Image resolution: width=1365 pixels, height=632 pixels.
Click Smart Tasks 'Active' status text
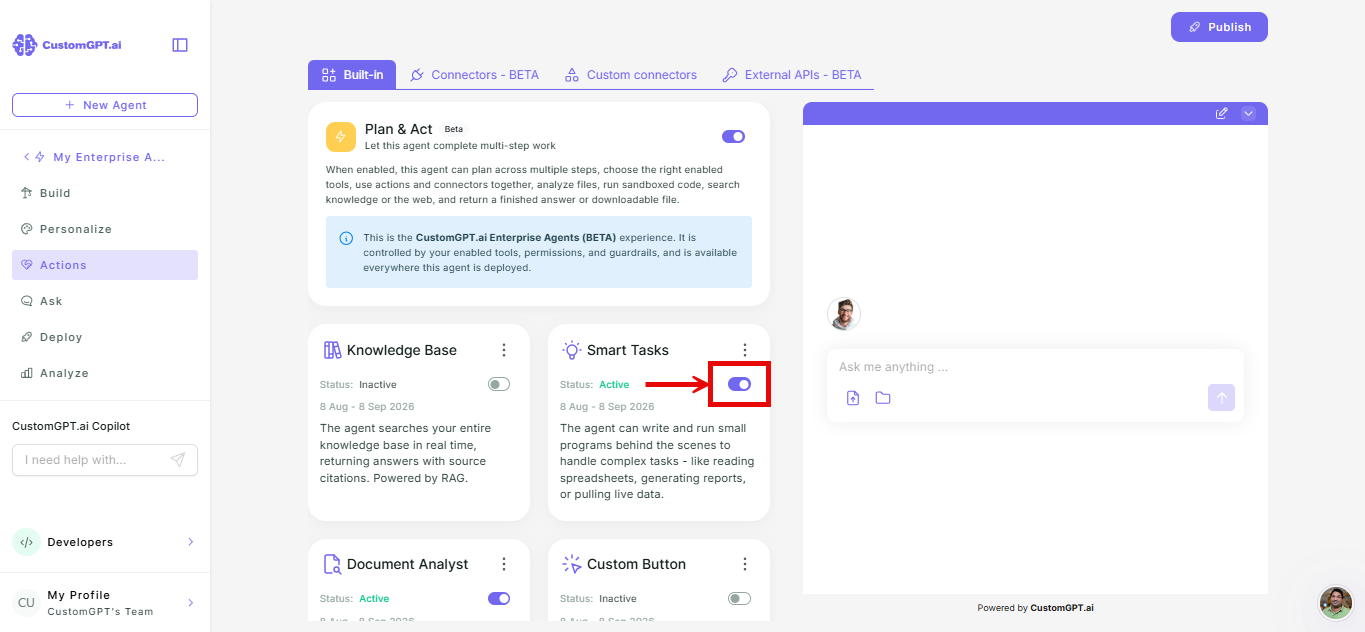click(614, 384)
